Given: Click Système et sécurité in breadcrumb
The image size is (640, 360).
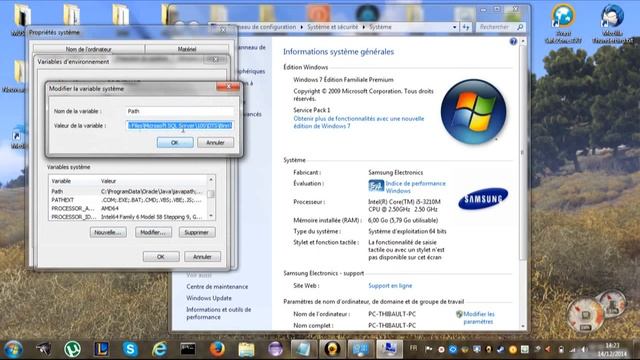Looking at the screenshot, I should point(332,27).
